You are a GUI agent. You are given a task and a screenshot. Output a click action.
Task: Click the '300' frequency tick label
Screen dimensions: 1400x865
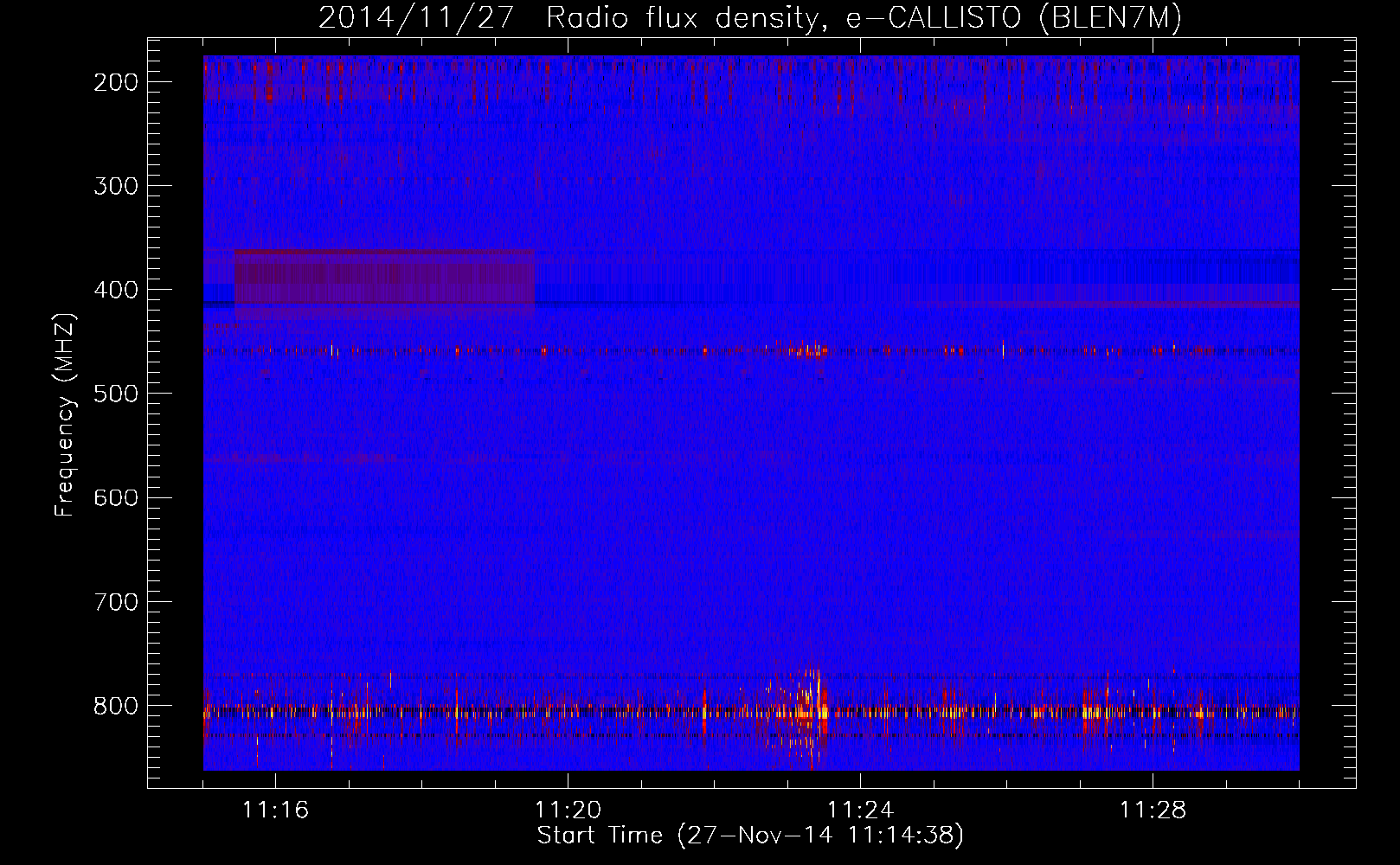click(x=115, y=186)
